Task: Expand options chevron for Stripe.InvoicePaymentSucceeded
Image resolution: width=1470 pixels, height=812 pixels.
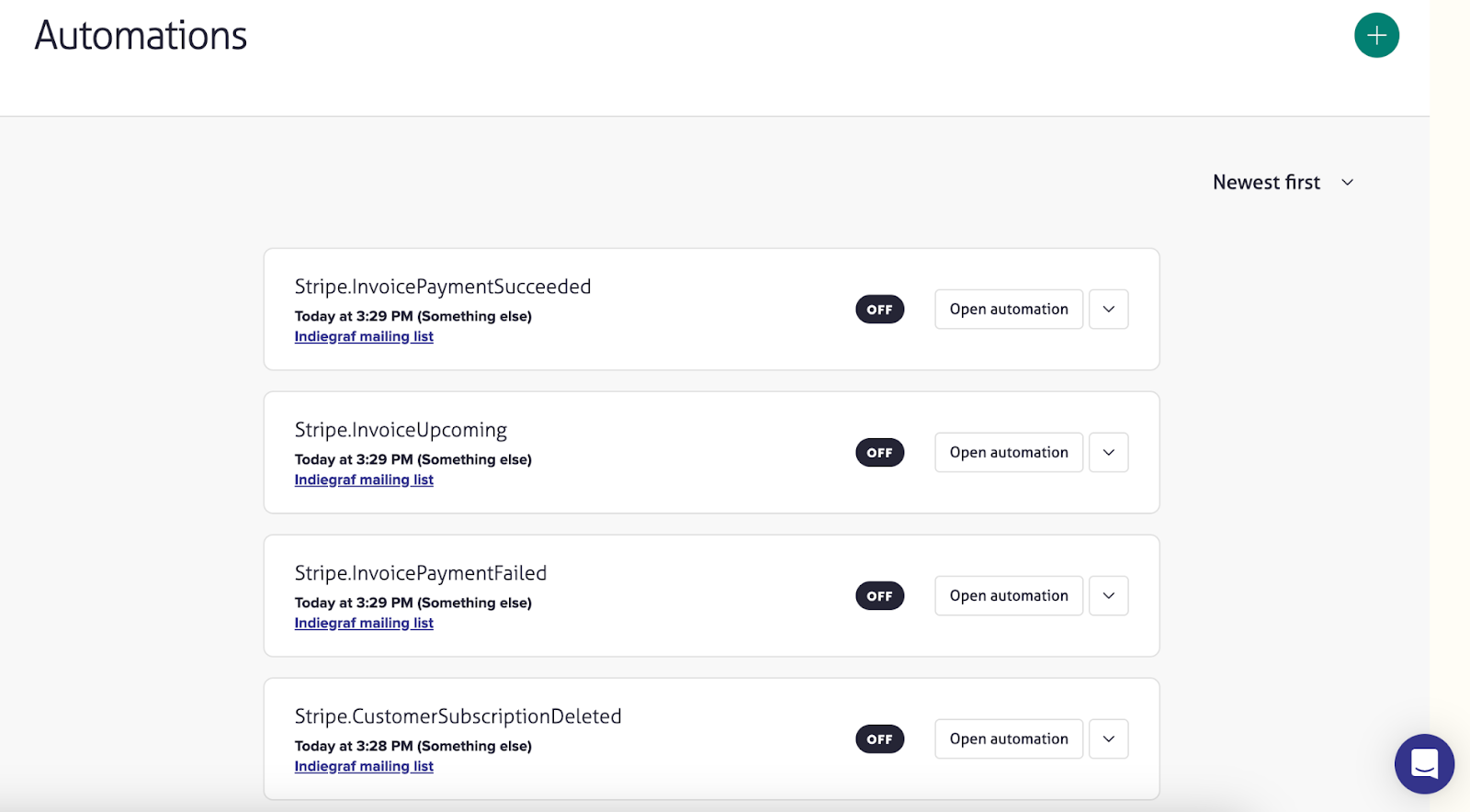Action: 1108,310
